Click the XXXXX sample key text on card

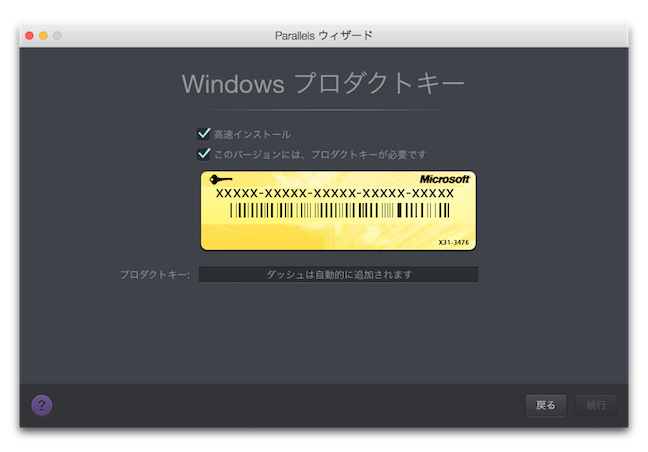click(x=335, y=193)
